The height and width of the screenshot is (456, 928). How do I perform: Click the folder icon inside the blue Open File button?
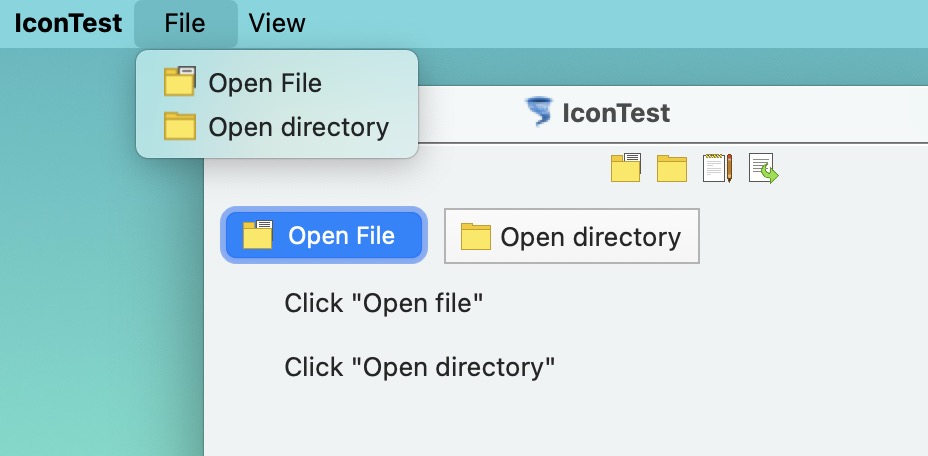[258, 235]
